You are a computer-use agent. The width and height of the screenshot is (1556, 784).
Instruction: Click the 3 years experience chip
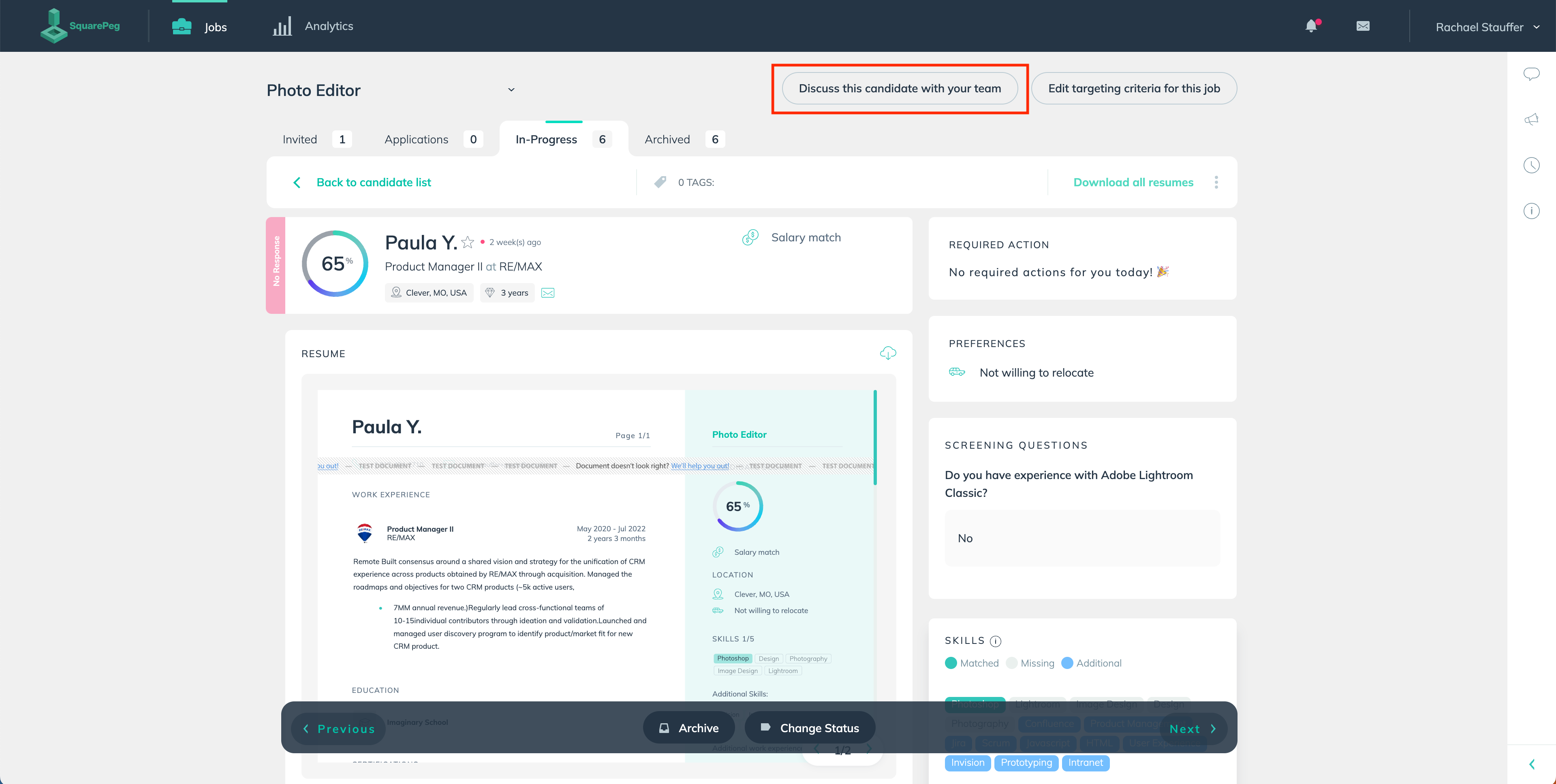[x=507, y=293]
